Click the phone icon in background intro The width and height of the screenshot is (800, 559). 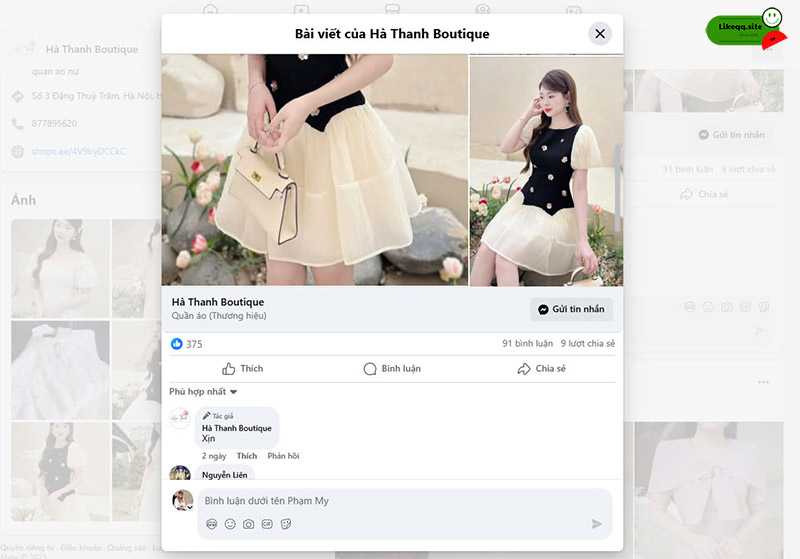coord(18,123)
